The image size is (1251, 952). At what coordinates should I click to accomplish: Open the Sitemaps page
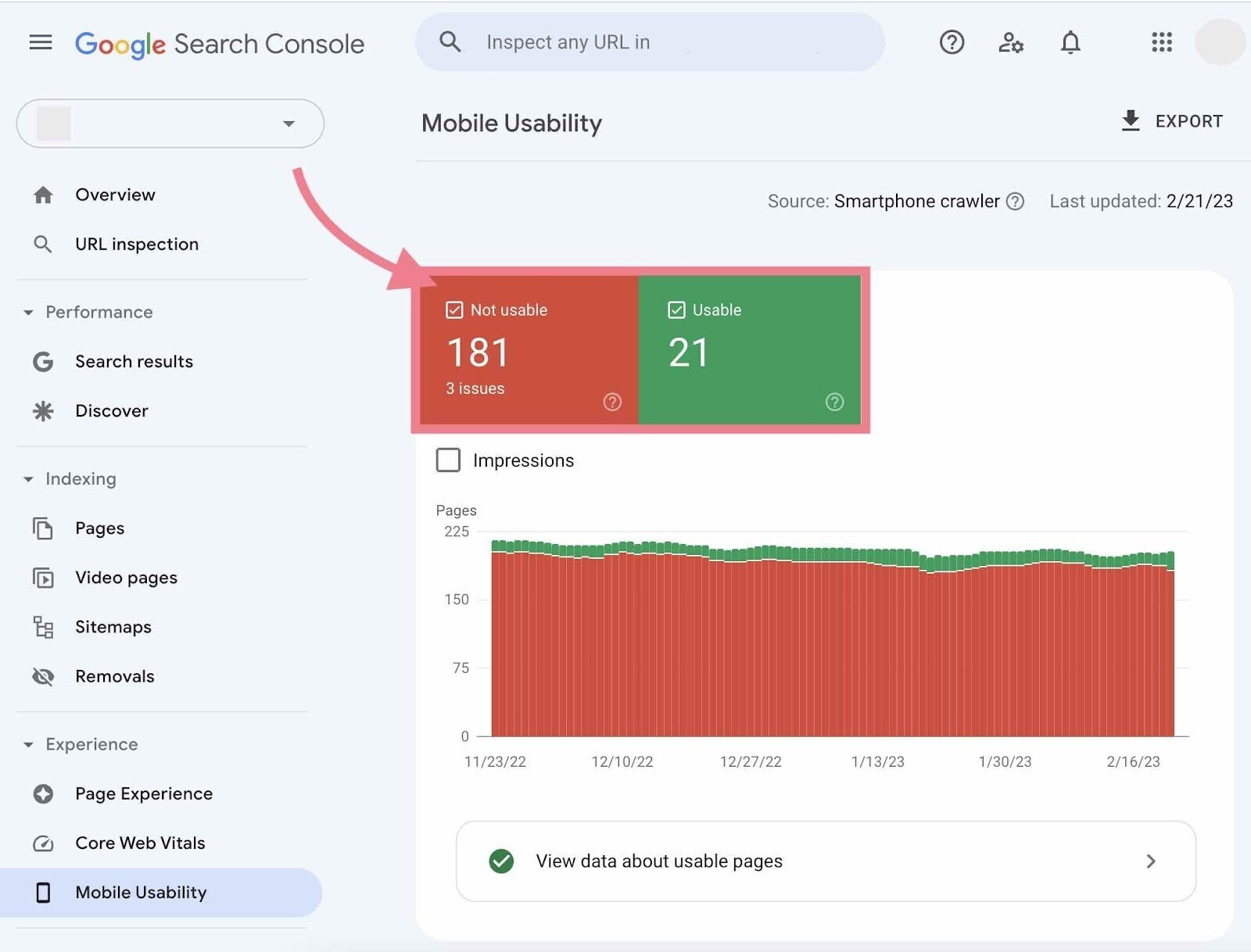[x=113, y=627]
